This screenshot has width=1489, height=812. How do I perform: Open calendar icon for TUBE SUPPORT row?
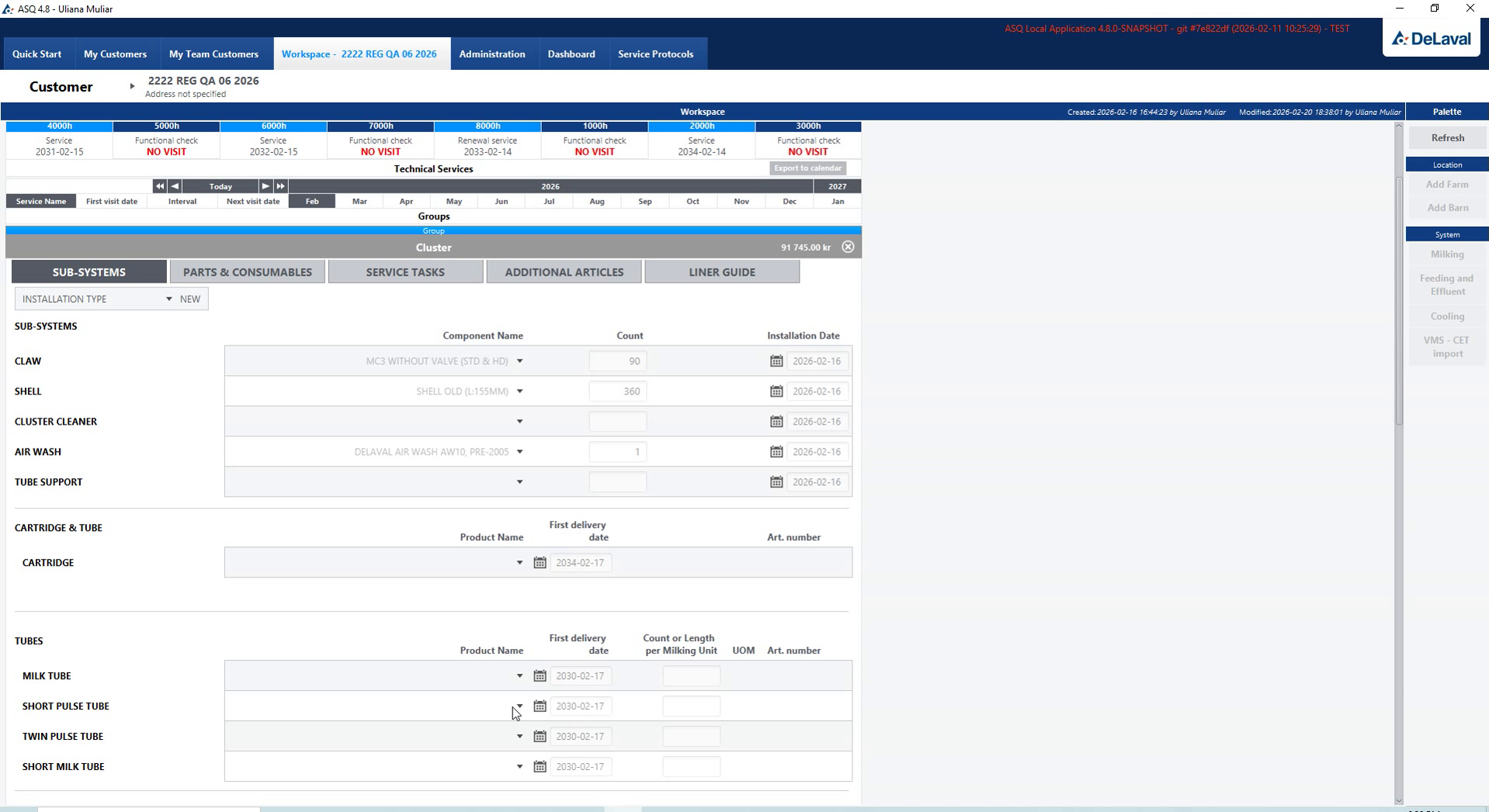776,482
